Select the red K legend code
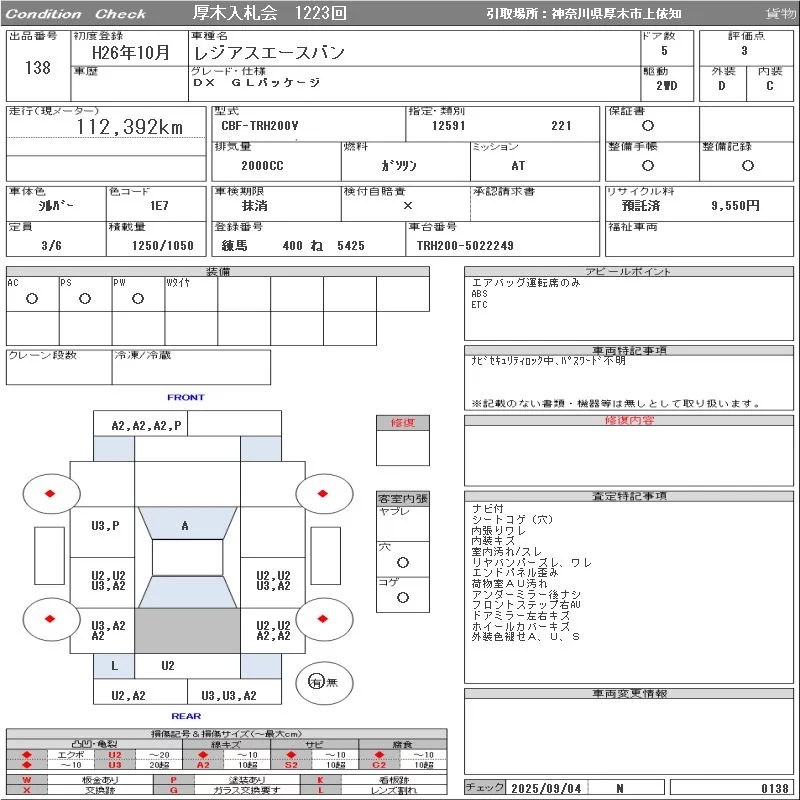The image size is (800, 800). [x=320, y=780]
